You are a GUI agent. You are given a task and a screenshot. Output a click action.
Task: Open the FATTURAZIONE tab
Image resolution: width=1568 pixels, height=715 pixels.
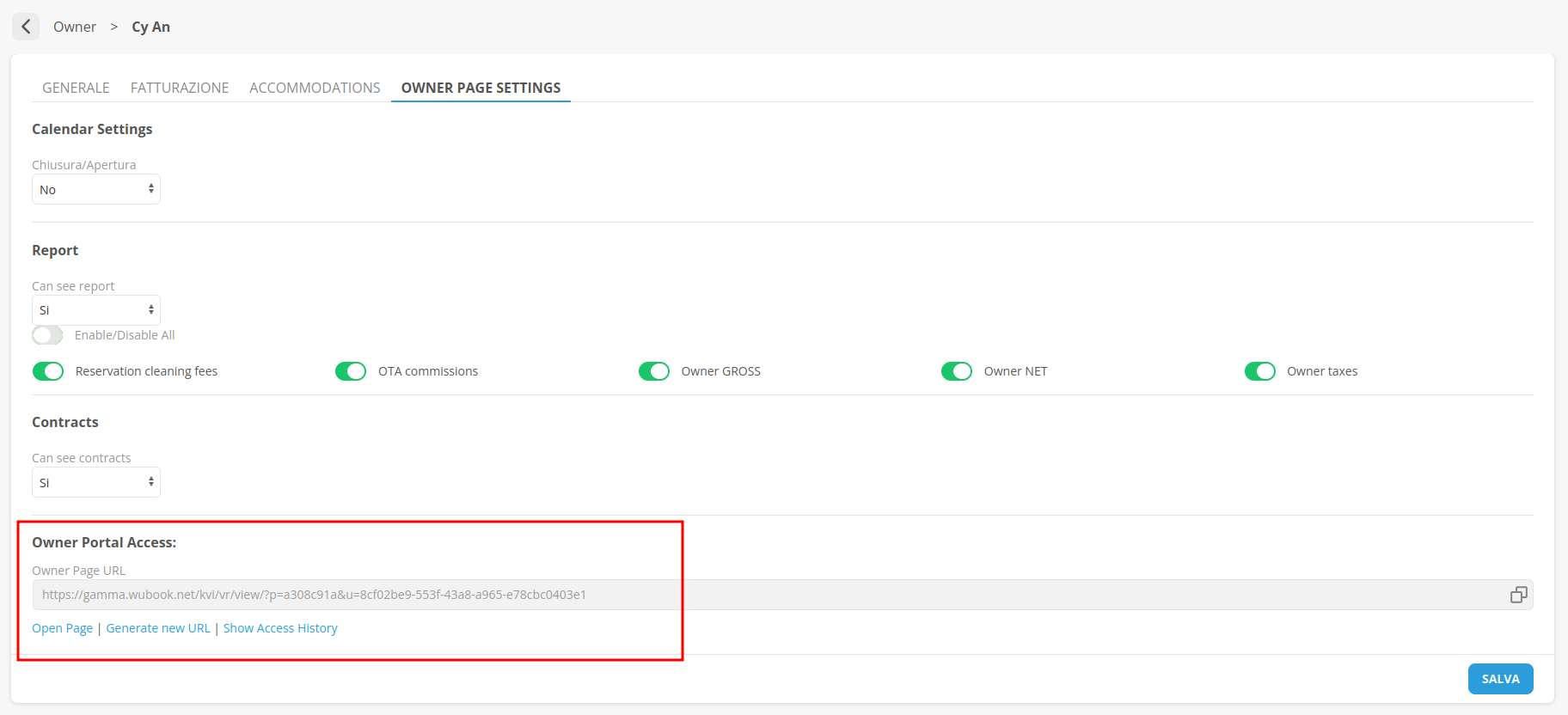180,88
